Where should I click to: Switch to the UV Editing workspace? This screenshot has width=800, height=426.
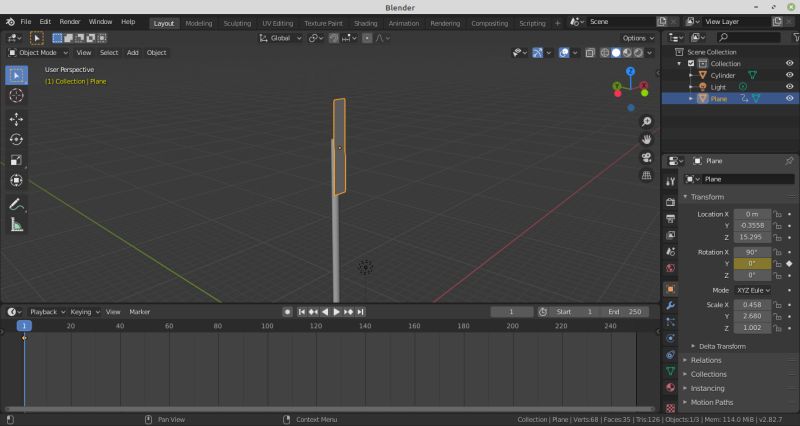point(278,23)
